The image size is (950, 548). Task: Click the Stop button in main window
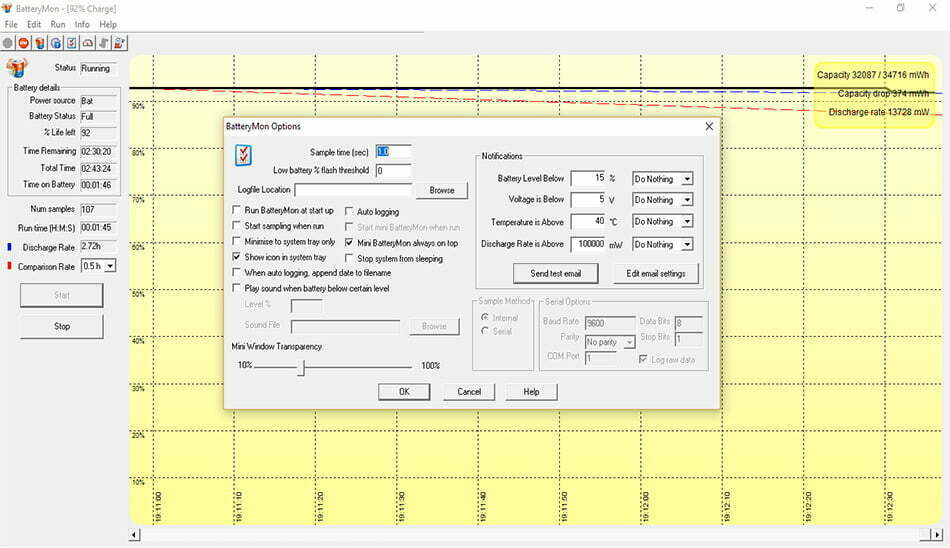pyautogui.click(x=62, y=326)
